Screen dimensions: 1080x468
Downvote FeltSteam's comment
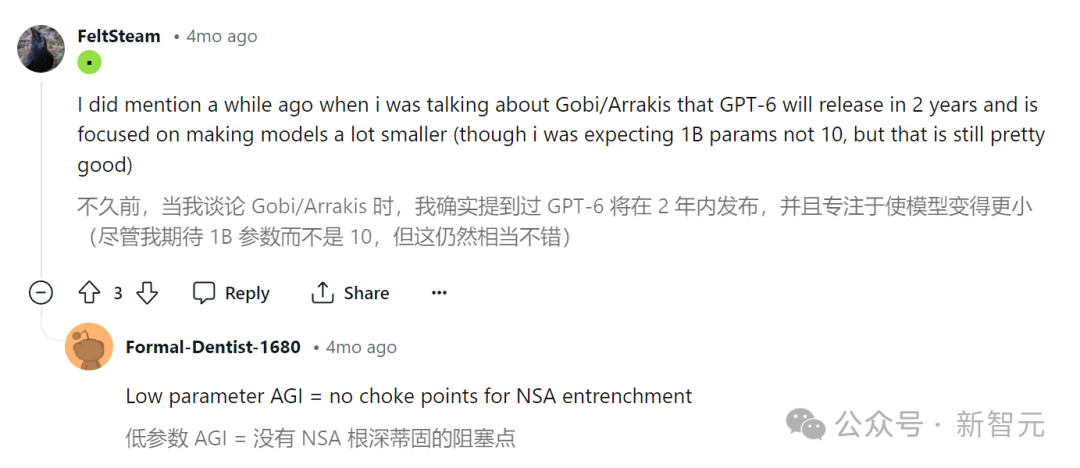(147, 293)
